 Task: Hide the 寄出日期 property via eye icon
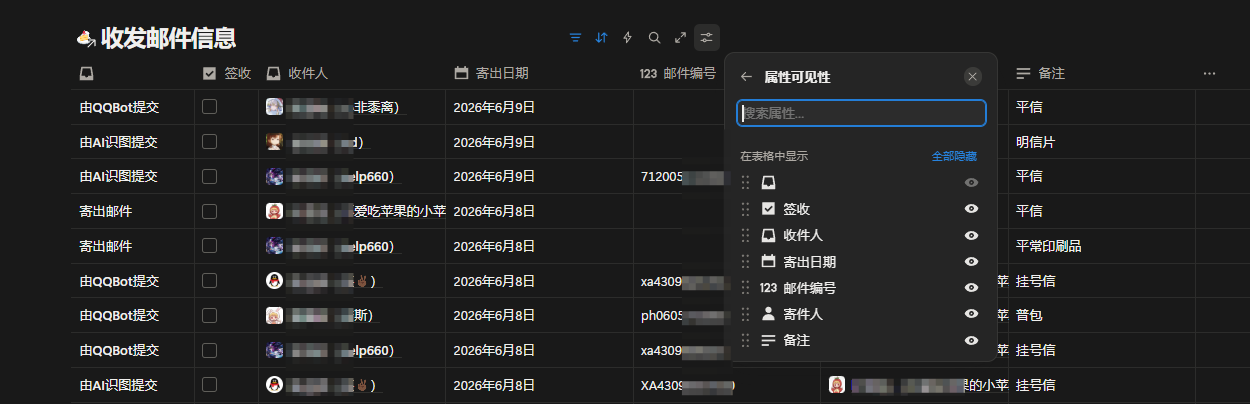coord(971,261)
